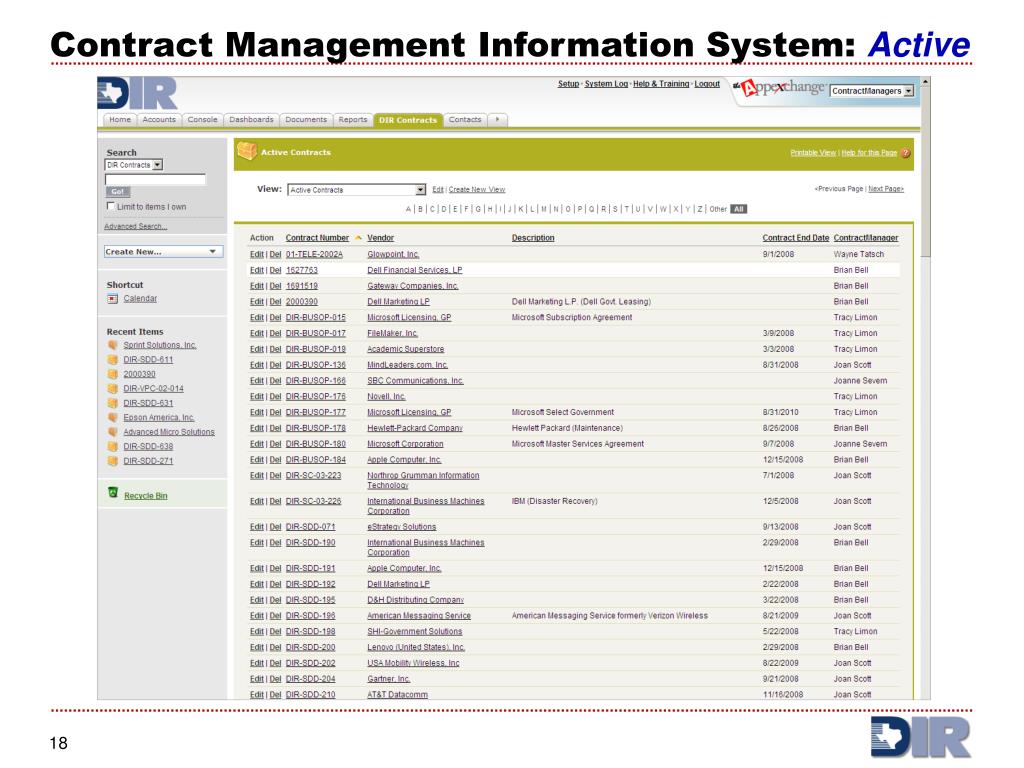Click icon beside Epson America, Inc.
Viewport: 1024px width, 768px height.
(113, 417)
